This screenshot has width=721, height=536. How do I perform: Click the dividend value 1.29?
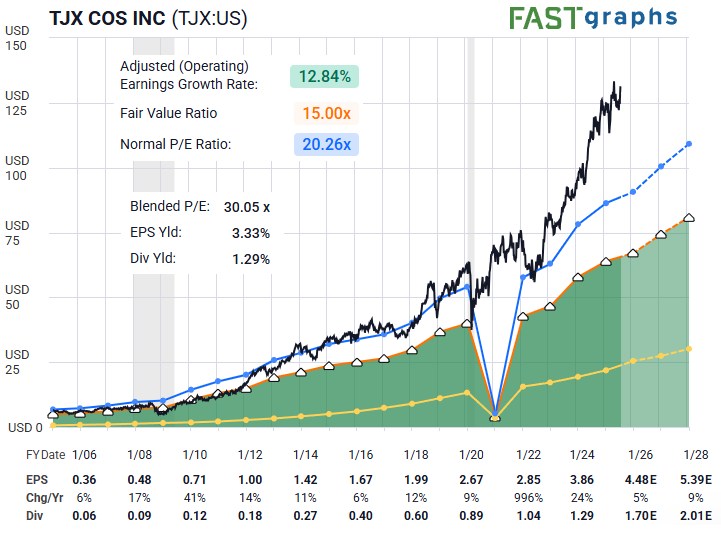click(x=582, y=516)
